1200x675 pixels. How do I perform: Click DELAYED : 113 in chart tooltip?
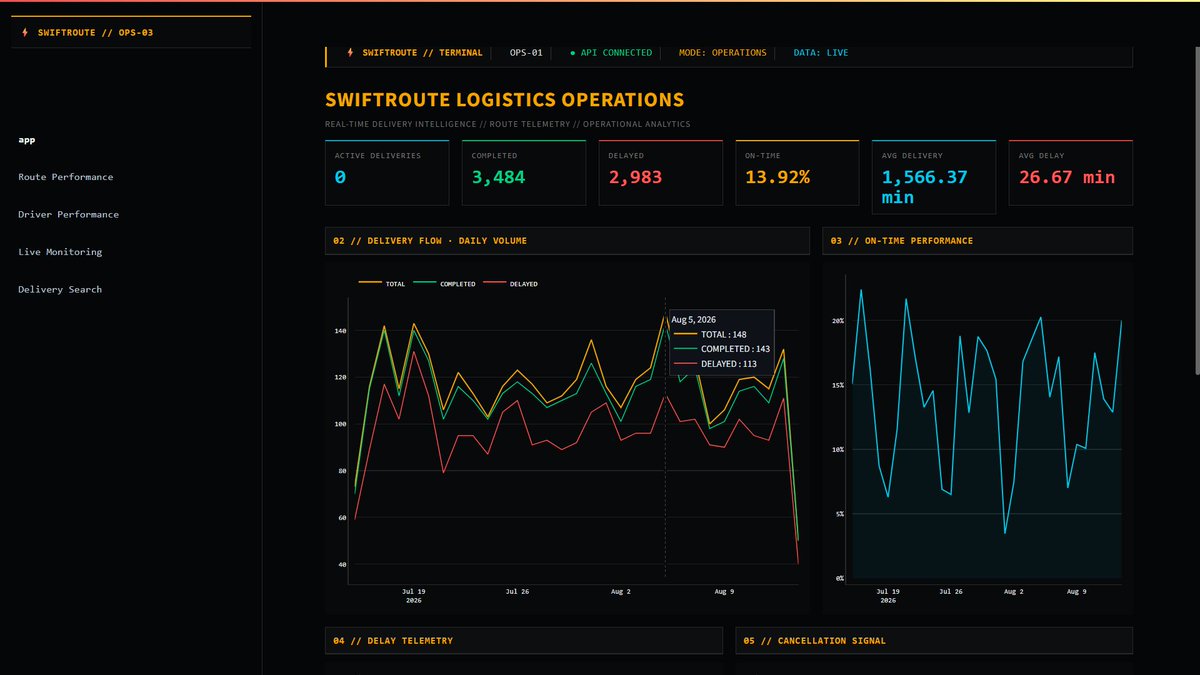[729, 364]
